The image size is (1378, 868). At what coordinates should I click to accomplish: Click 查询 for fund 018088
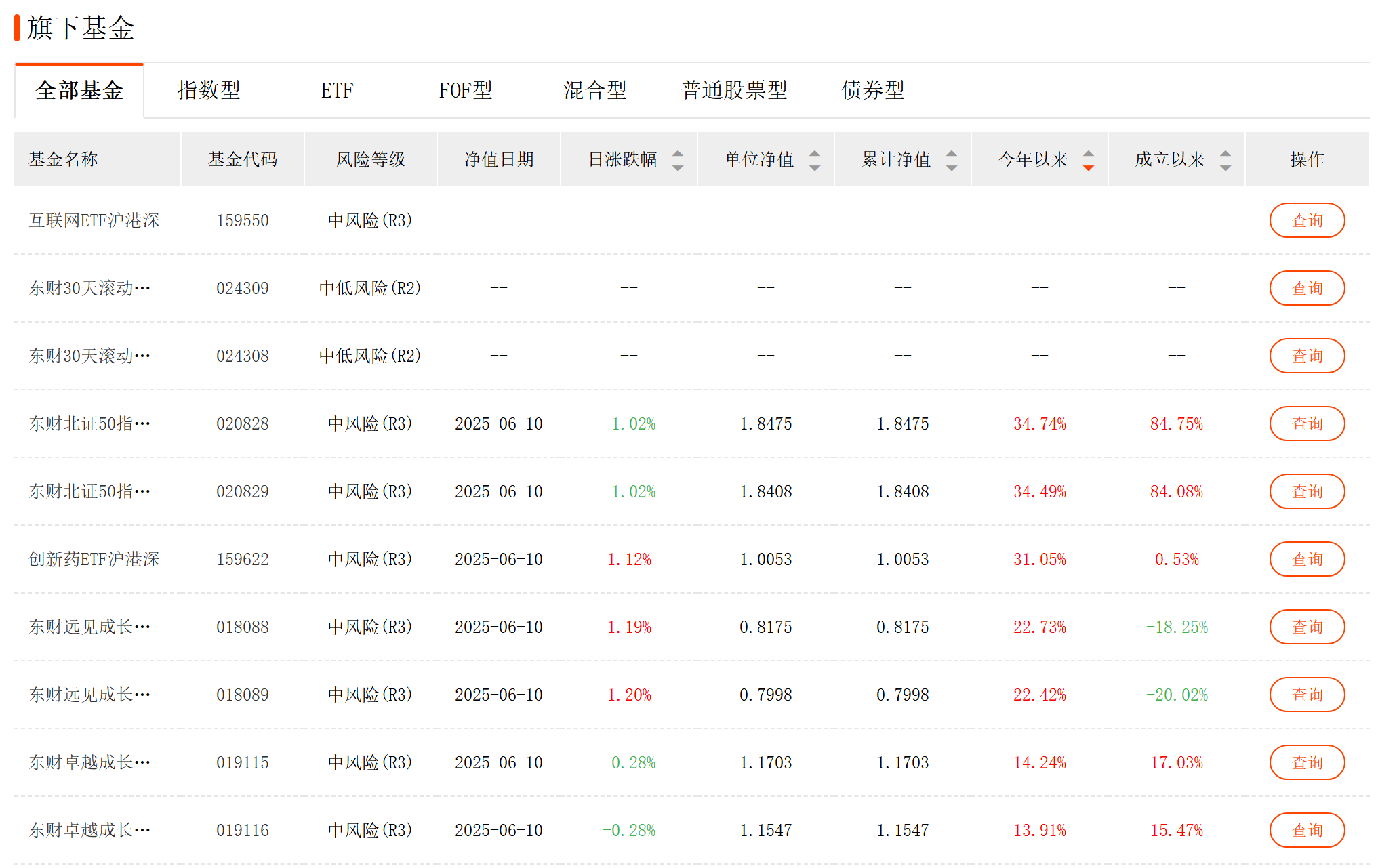[x=1307, y=627]
